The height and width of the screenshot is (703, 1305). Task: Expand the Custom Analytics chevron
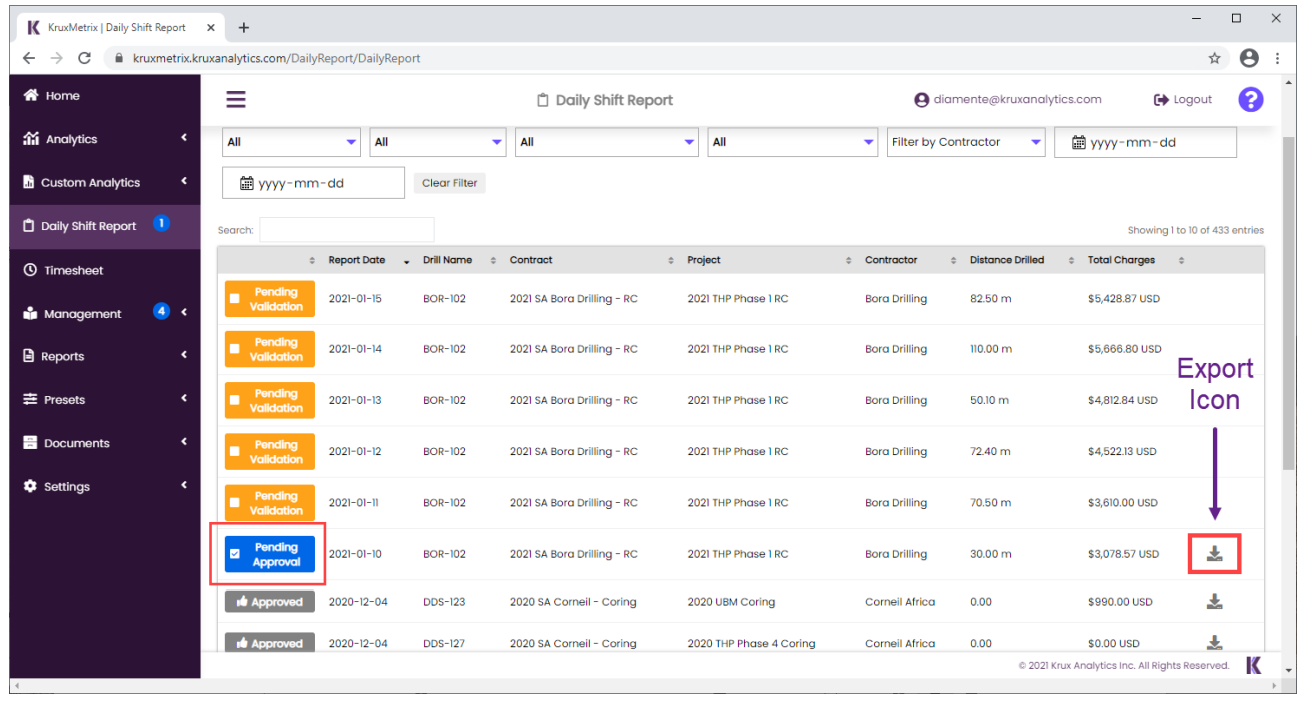click(x=184, y=181)
